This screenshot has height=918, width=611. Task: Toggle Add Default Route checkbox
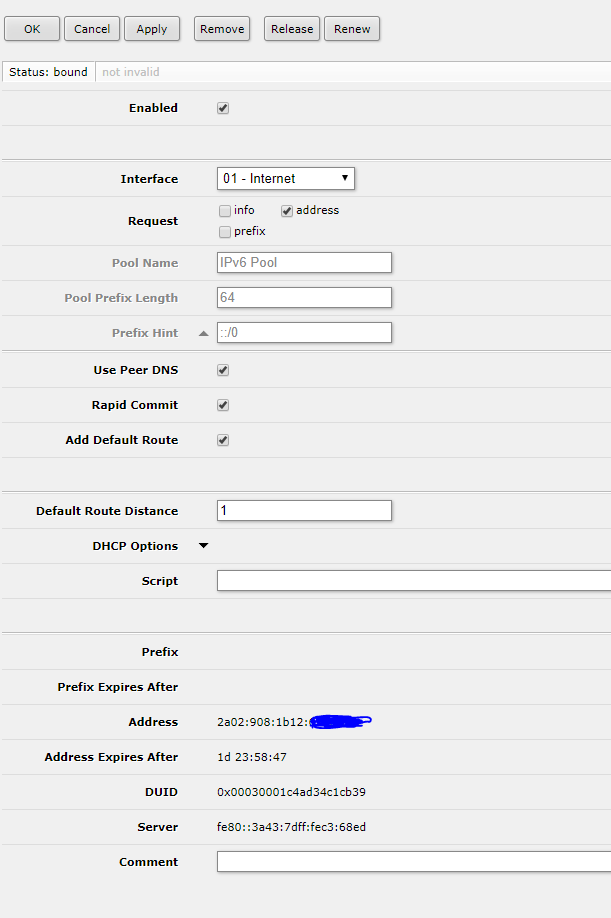tap(223, 440)
